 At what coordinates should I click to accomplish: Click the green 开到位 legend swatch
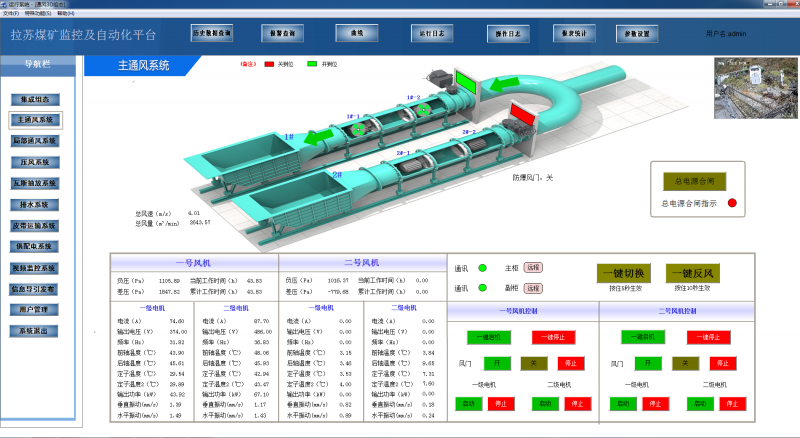[312, 64]
